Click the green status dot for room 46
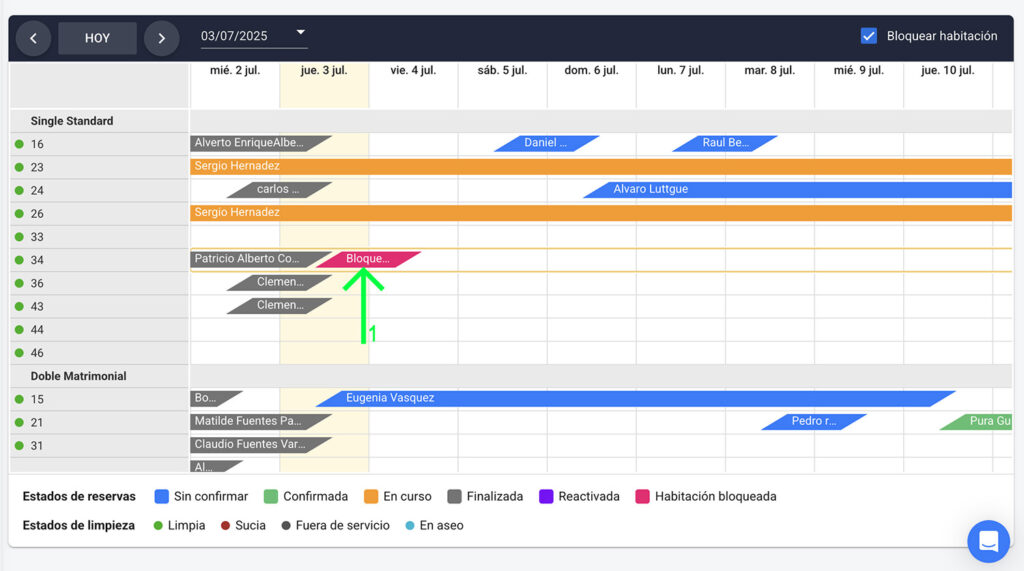 click(x=19, y=353)
